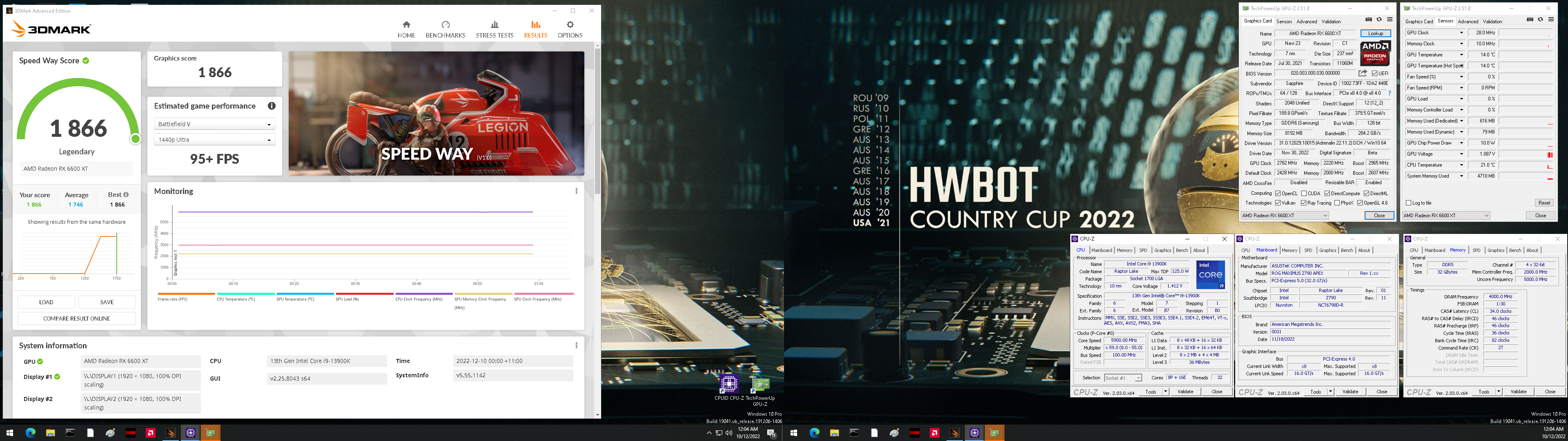Open Tools dropdown arrow in CPU-Z CPU window
Screen dimensions: 1568x441
point(1165,392)
